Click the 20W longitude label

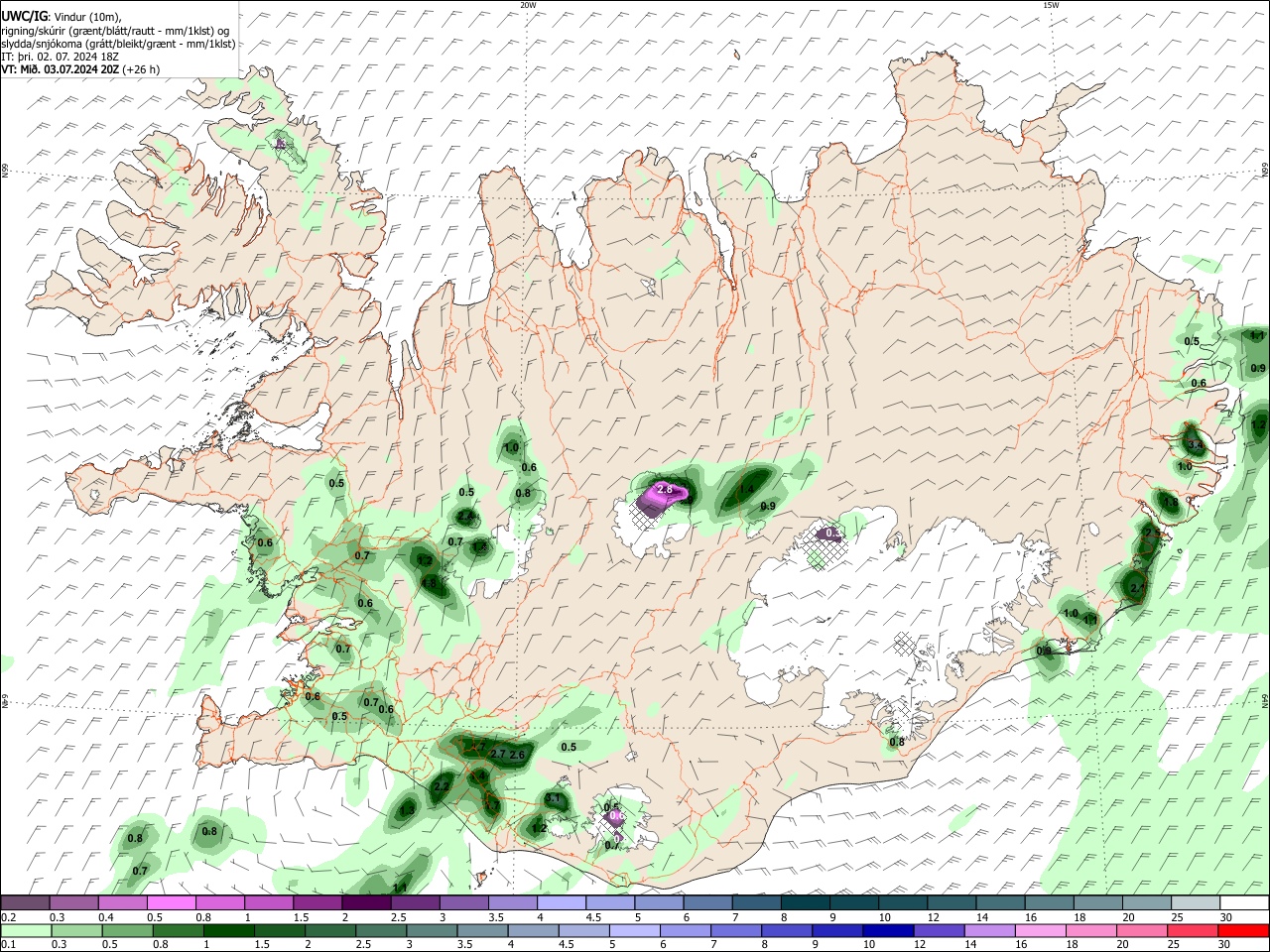[x=527, y=5]
